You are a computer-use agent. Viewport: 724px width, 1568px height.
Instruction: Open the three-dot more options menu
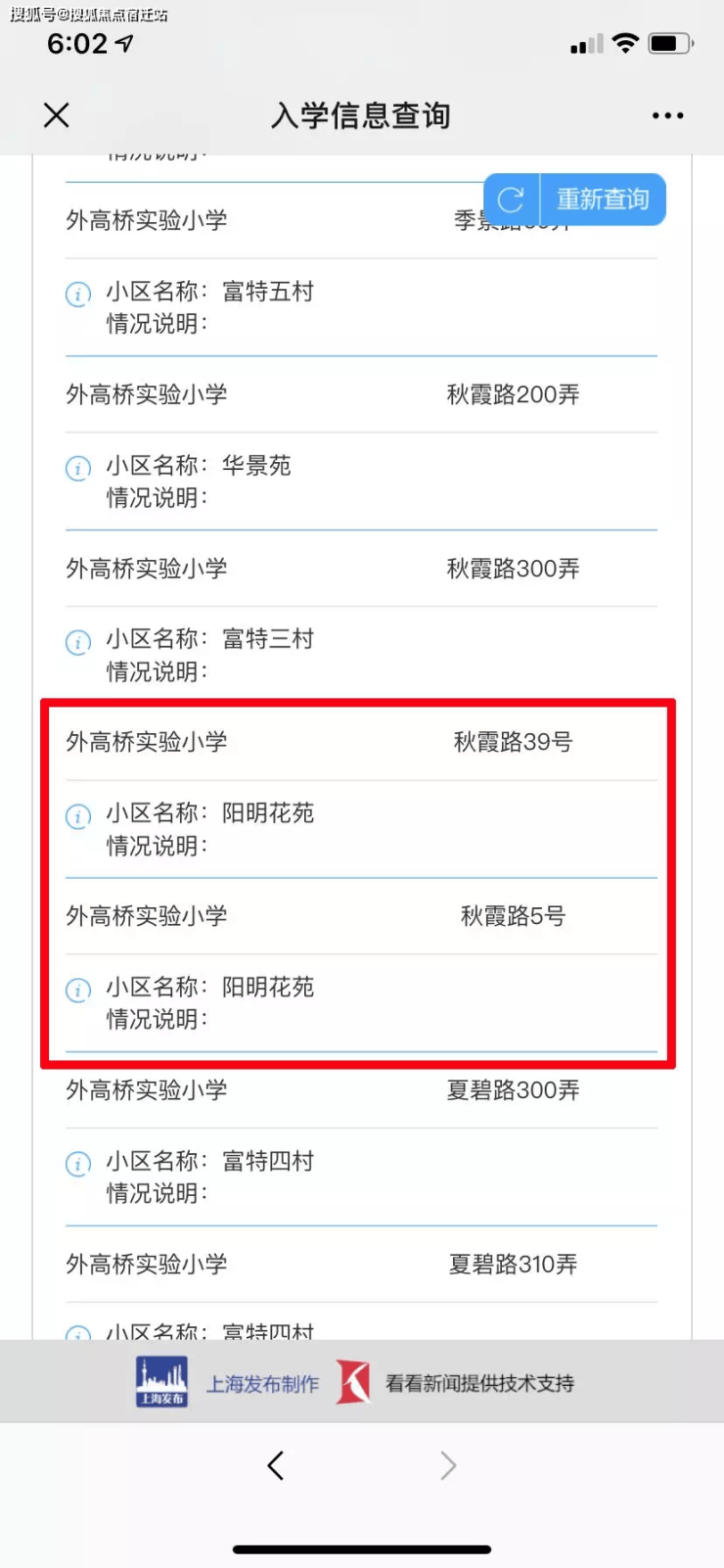click(667, 115)
